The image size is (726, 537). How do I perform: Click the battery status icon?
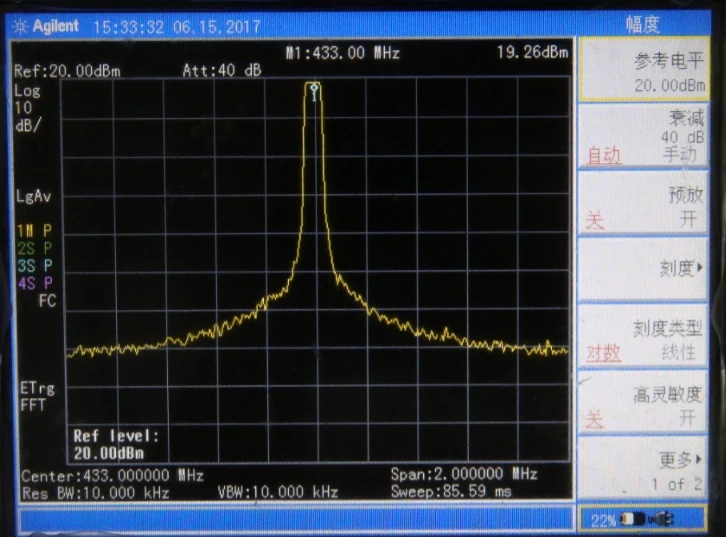coord(632,519)
